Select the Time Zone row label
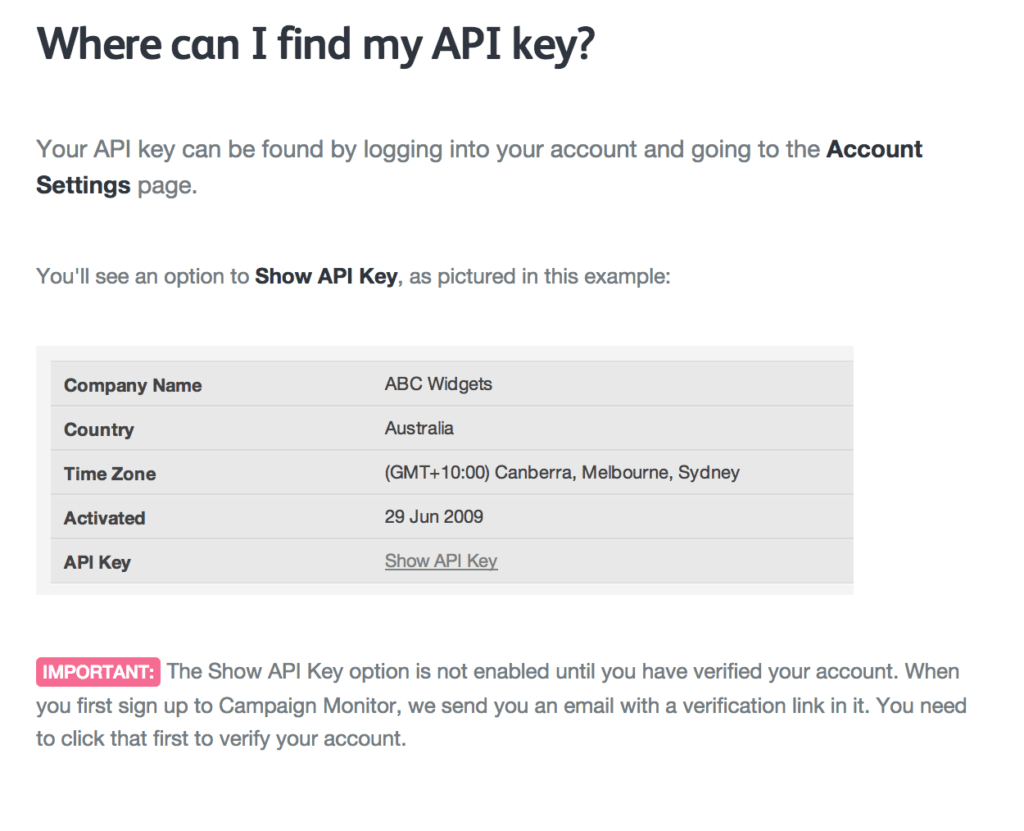The height and width of the screenshot is (831, 1024). (110, 474)
